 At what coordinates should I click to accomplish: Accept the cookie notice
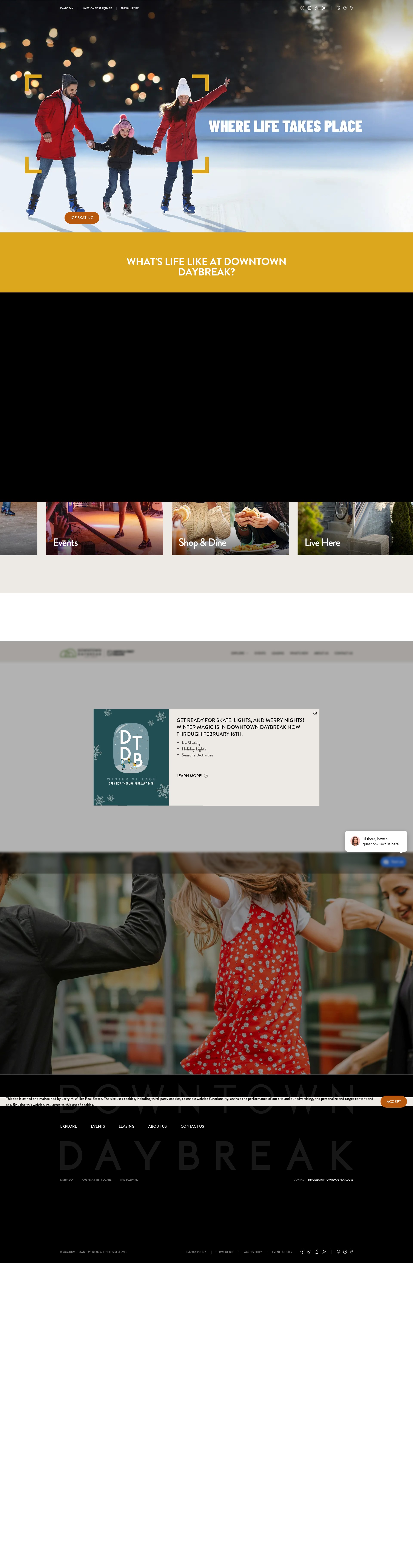(394, 1101)
